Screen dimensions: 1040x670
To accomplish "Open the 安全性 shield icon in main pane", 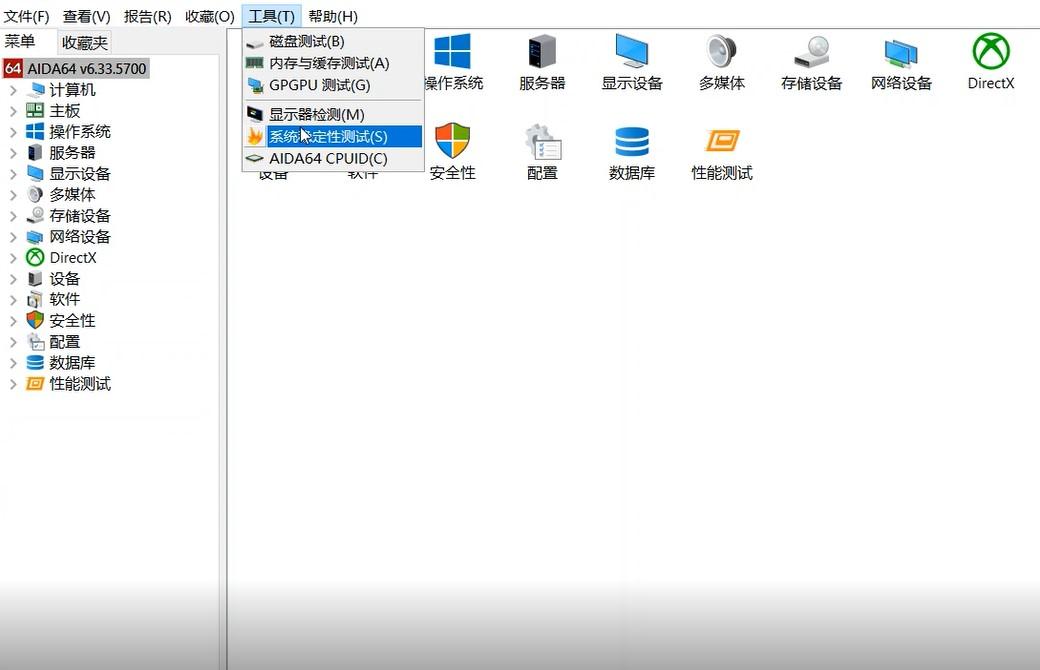I will click(452, 140).
